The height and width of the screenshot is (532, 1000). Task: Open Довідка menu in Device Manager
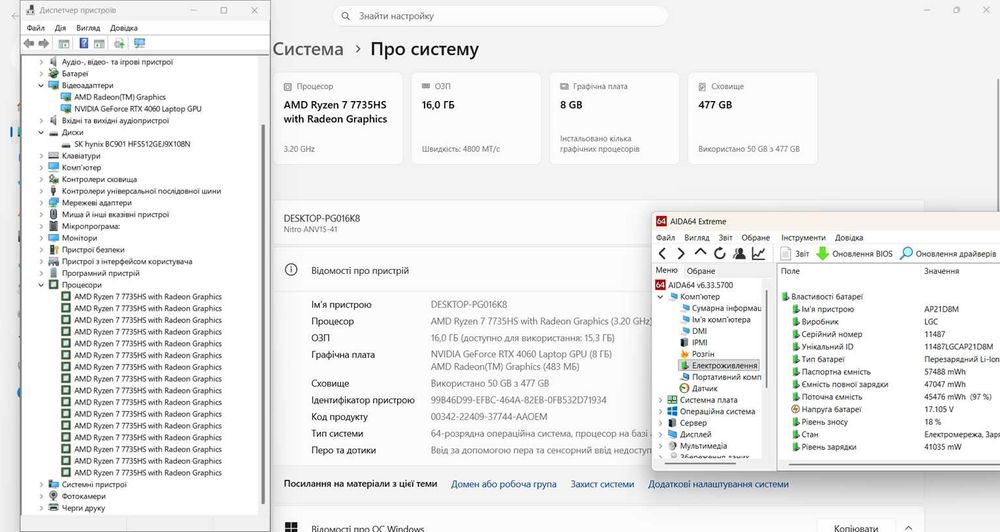pyautogui.click(x=124, y=28)
